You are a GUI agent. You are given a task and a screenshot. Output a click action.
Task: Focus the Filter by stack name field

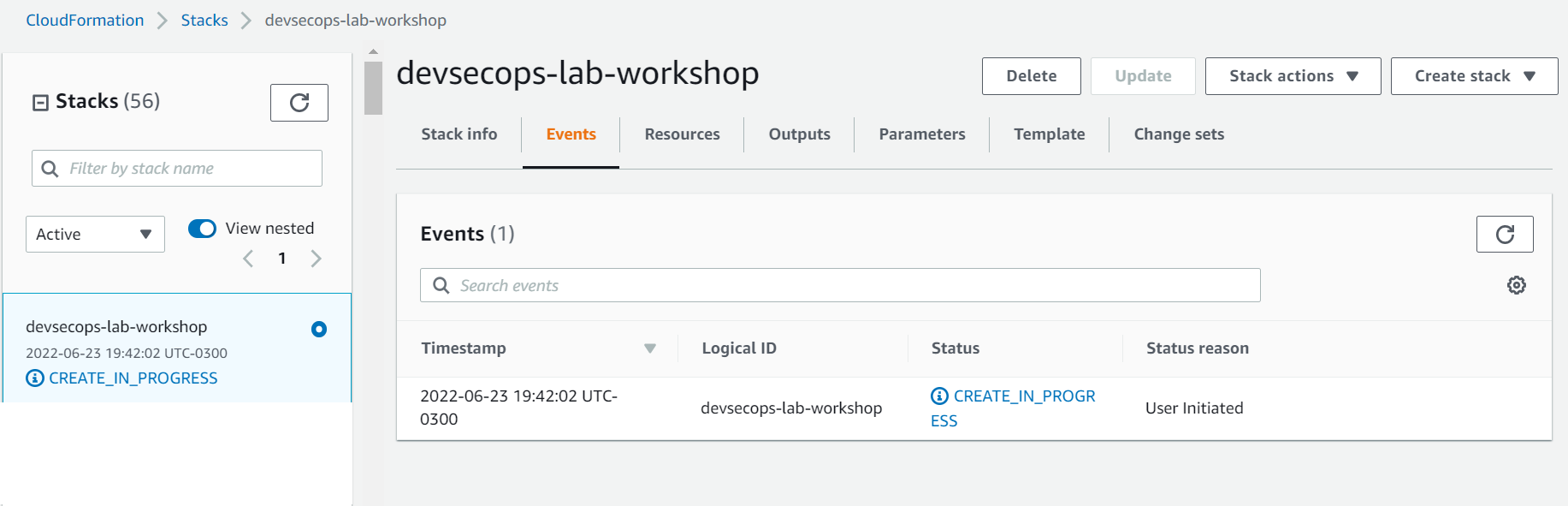point(177,169)
